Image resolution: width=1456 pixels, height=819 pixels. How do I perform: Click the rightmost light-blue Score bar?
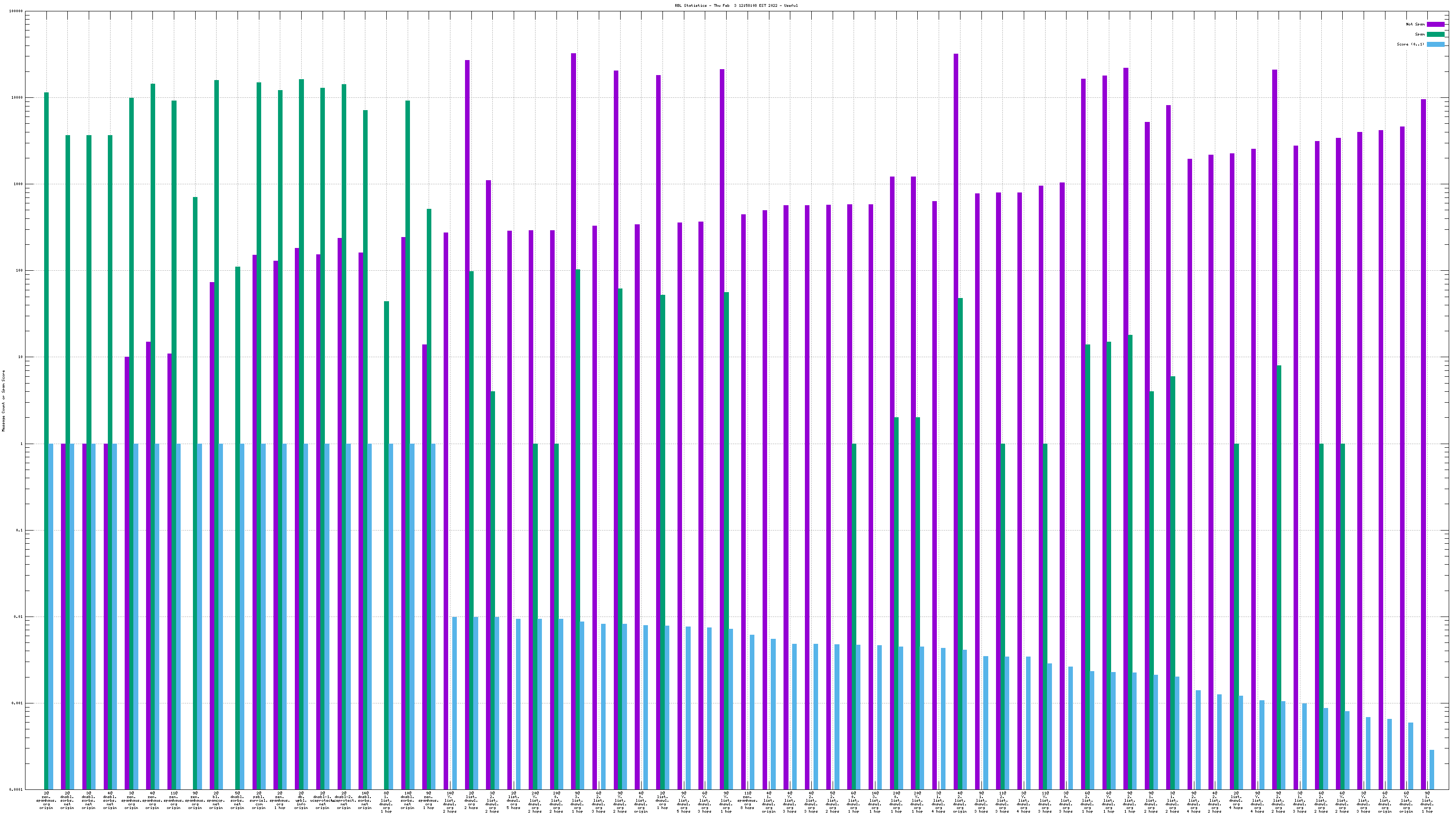(x=1432, y=769)
